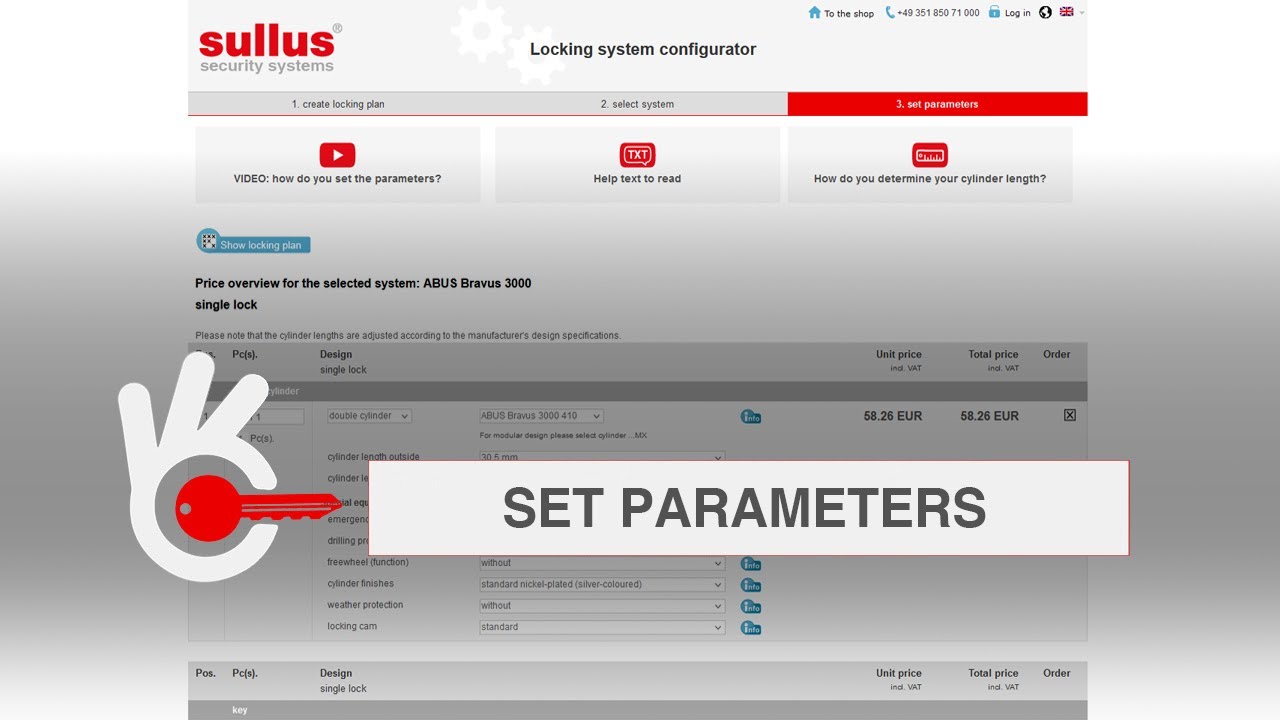This screenshot has height=720, width=1280.
Task: Click the Pc(s). quantity input field
Action: pos(274,417)
